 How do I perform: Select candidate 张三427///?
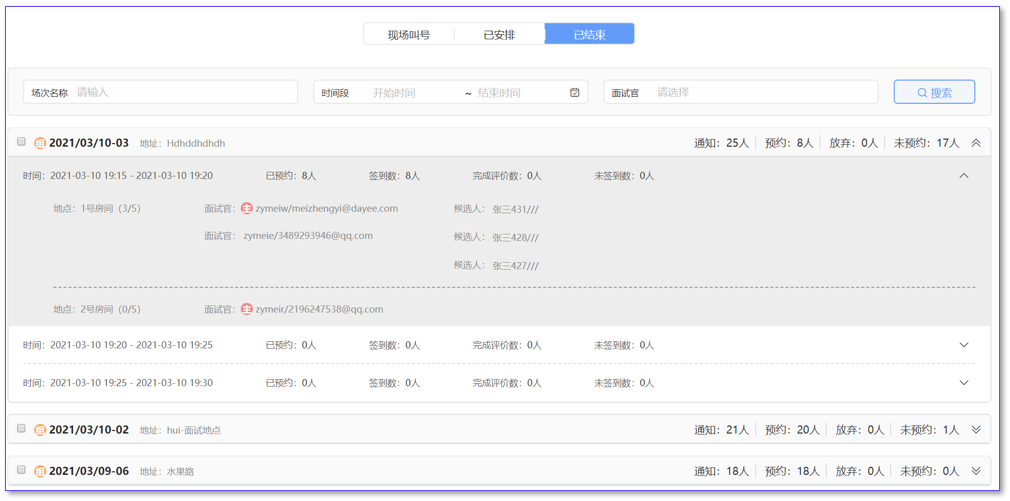tap(515, 265)
